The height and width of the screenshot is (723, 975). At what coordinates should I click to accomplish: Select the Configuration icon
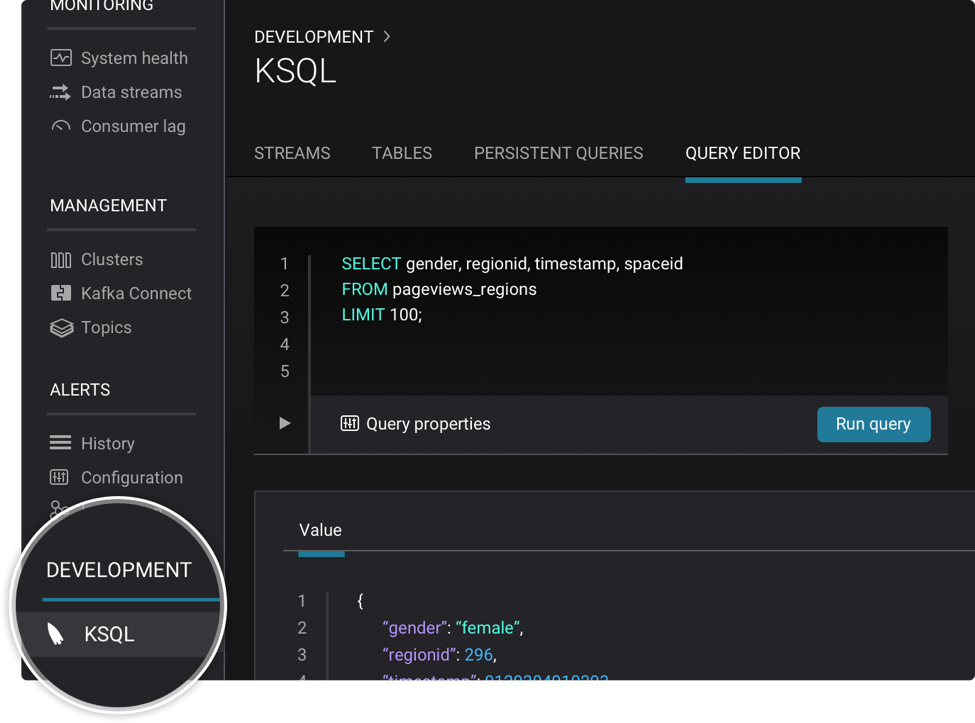tap(62, 477)
